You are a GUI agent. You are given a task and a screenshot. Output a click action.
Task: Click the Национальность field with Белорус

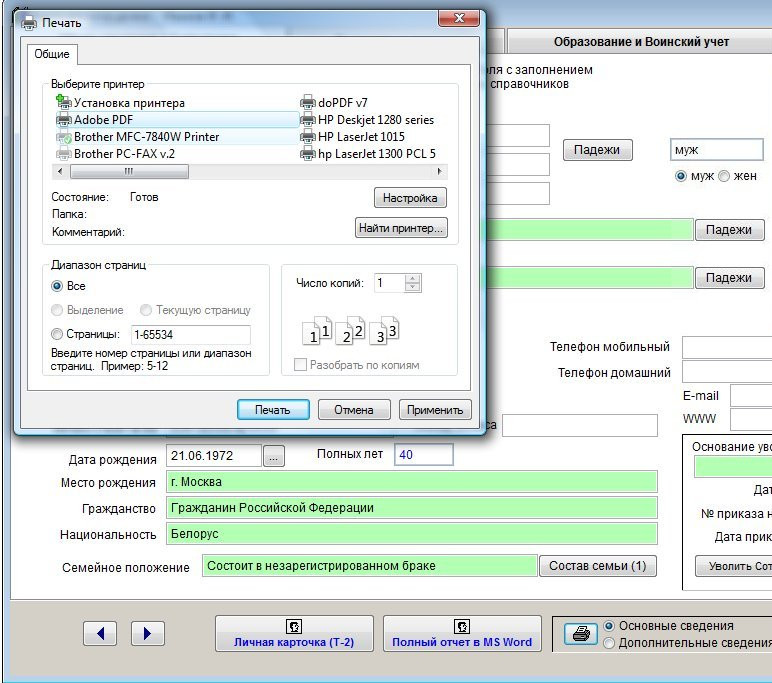410,534
